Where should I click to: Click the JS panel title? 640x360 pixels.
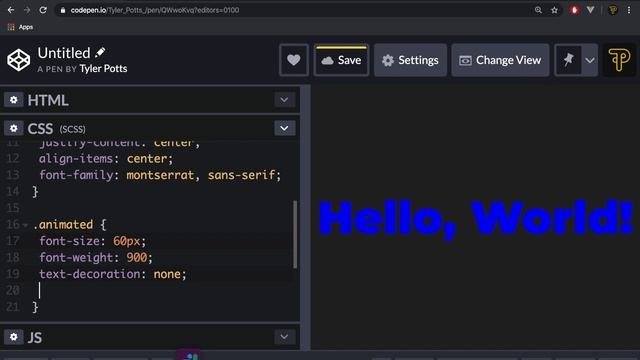coord(35,338)
